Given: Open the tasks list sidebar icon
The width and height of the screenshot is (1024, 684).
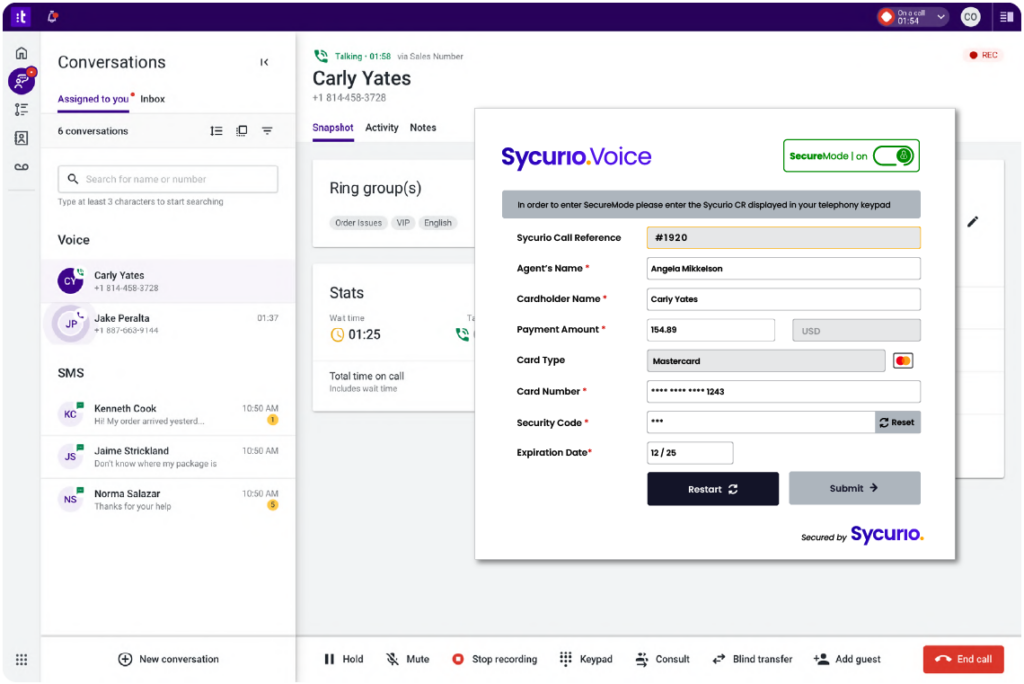Looking at the screenshot, I should (22, 109).
